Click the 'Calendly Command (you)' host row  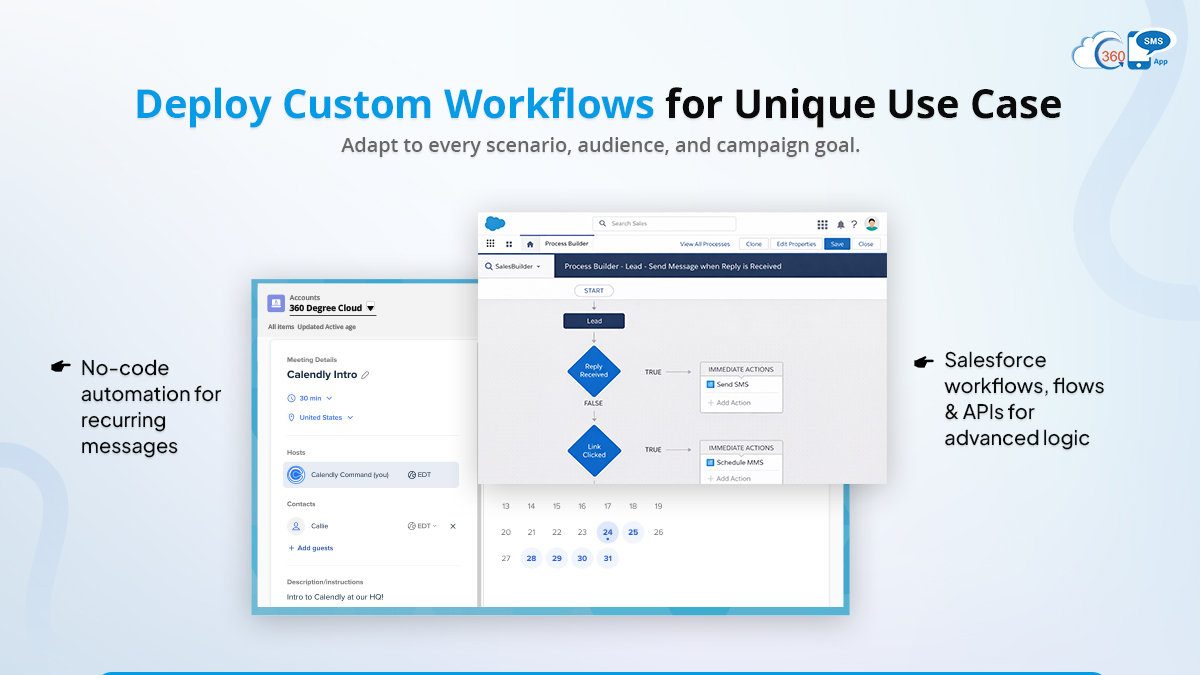(x=371, y=475)
